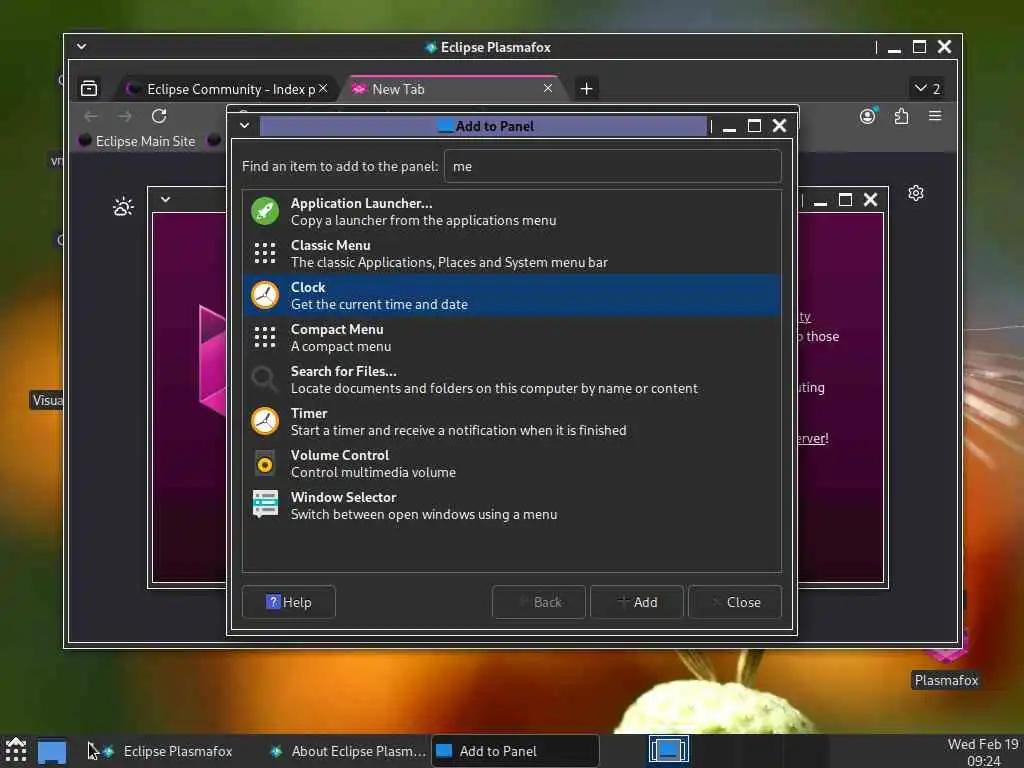Click the Help button
The height and width of the screenshot is (768, 1024).
(289, 602)
